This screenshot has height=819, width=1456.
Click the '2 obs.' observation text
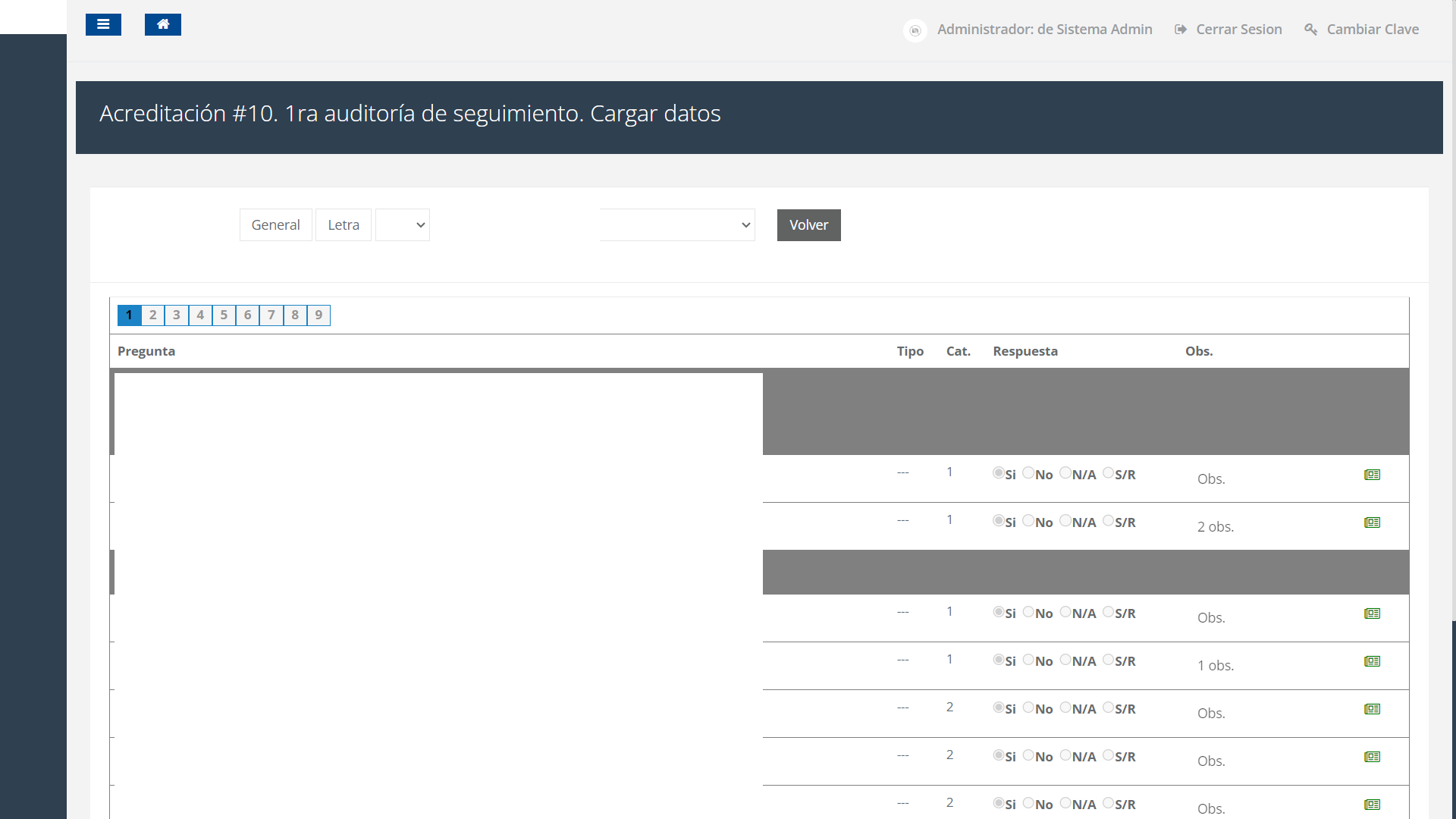(x=1216, y=527)
